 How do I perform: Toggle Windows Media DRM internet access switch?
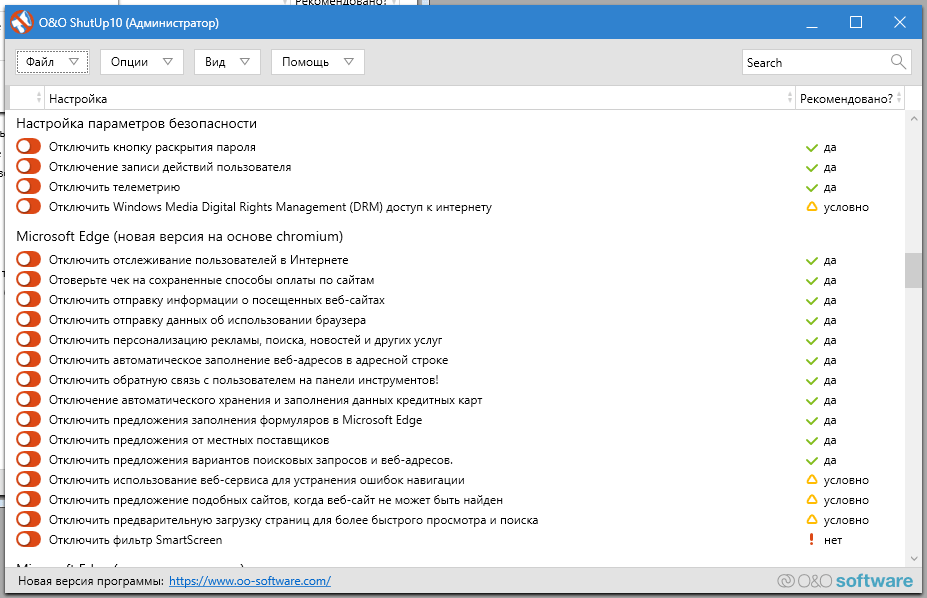click(x=28, y=207)
